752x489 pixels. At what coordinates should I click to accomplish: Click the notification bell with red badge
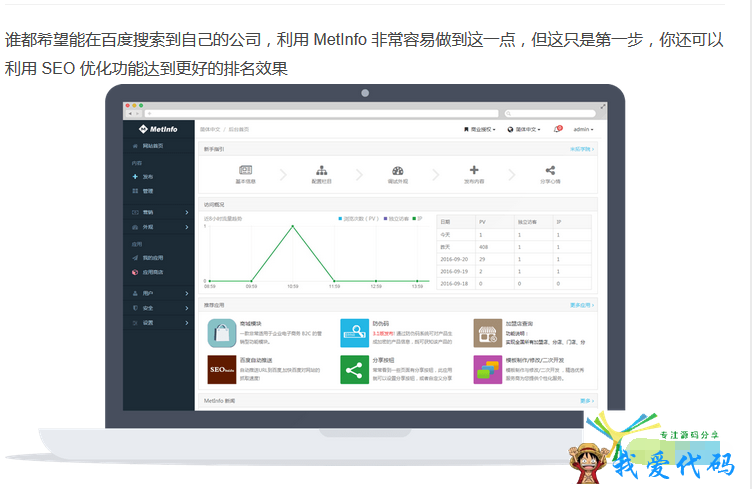pyautogui.click(x=558, y=129)
